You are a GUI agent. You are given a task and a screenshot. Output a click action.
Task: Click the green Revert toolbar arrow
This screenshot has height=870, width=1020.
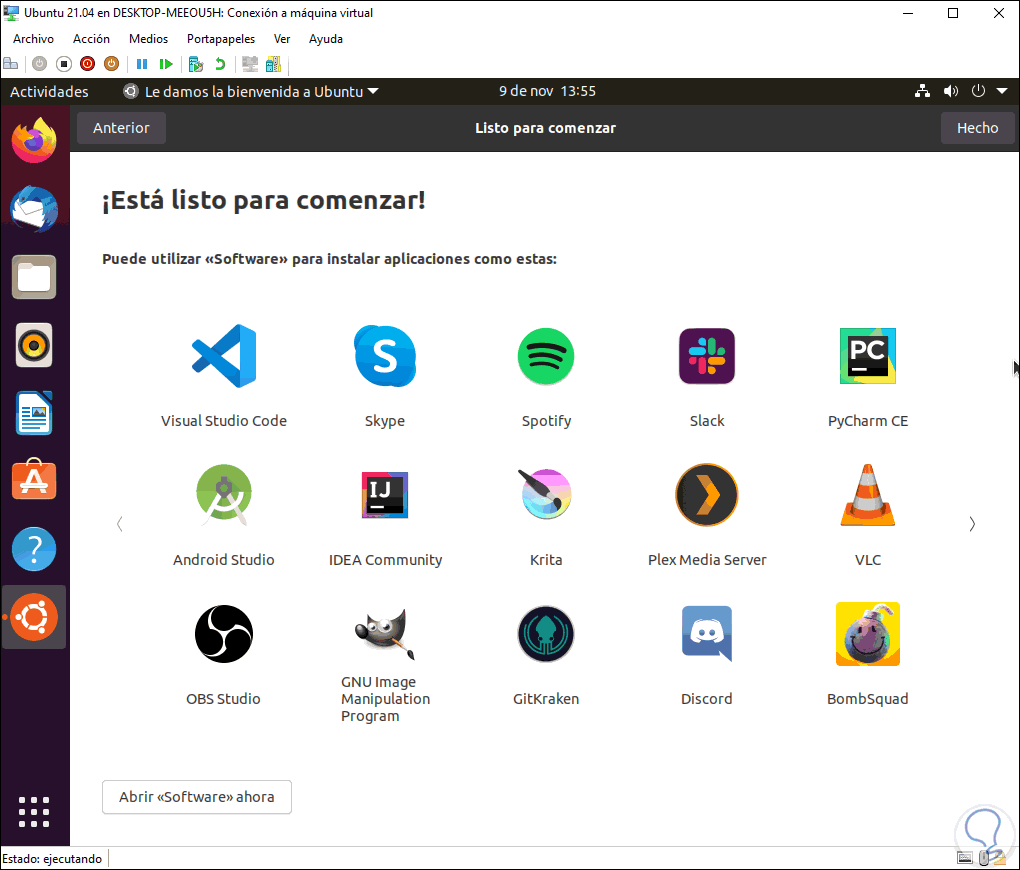(x=220, y=64)
